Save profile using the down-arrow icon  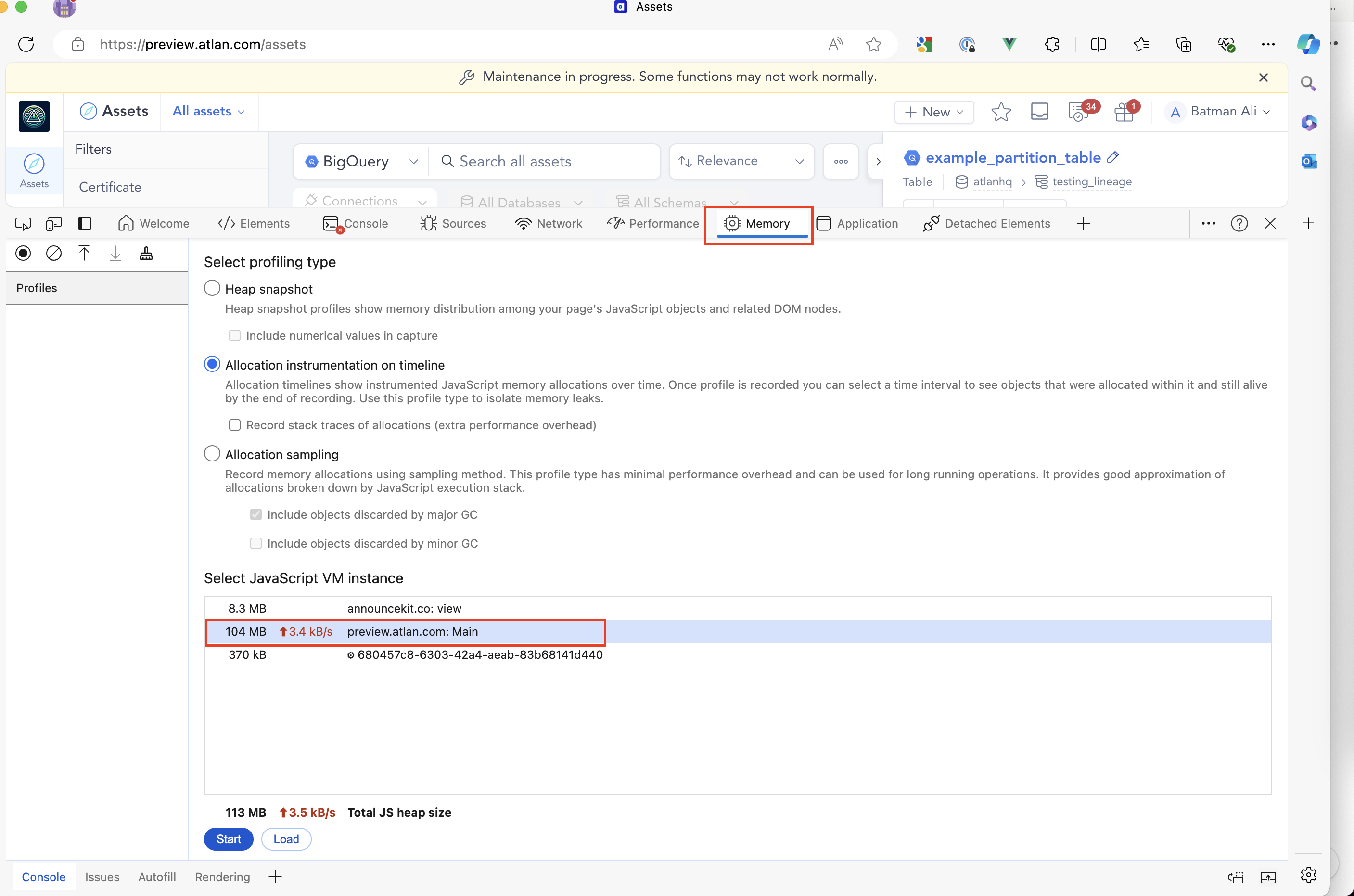(115, 253)
